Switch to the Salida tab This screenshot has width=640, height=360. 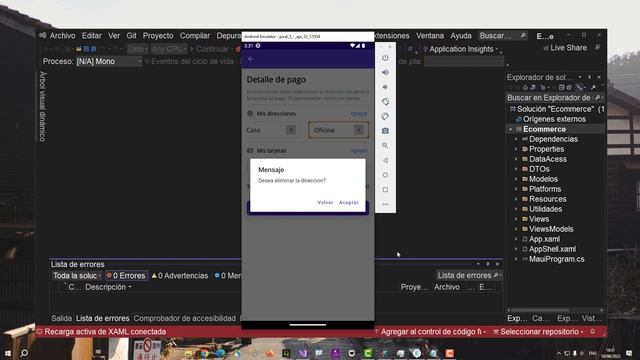pyautogui.click(x=61, y=318)
